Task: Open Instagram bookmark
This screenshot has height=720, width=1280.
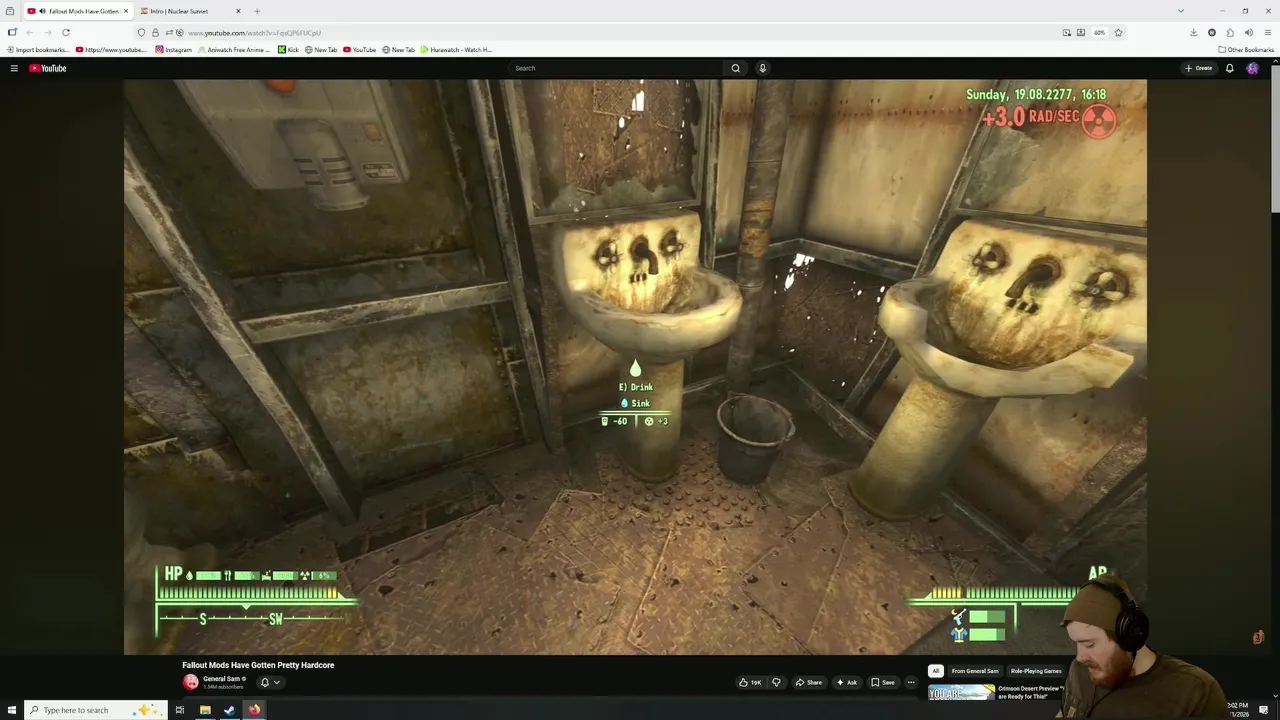Action: (174, 49)
